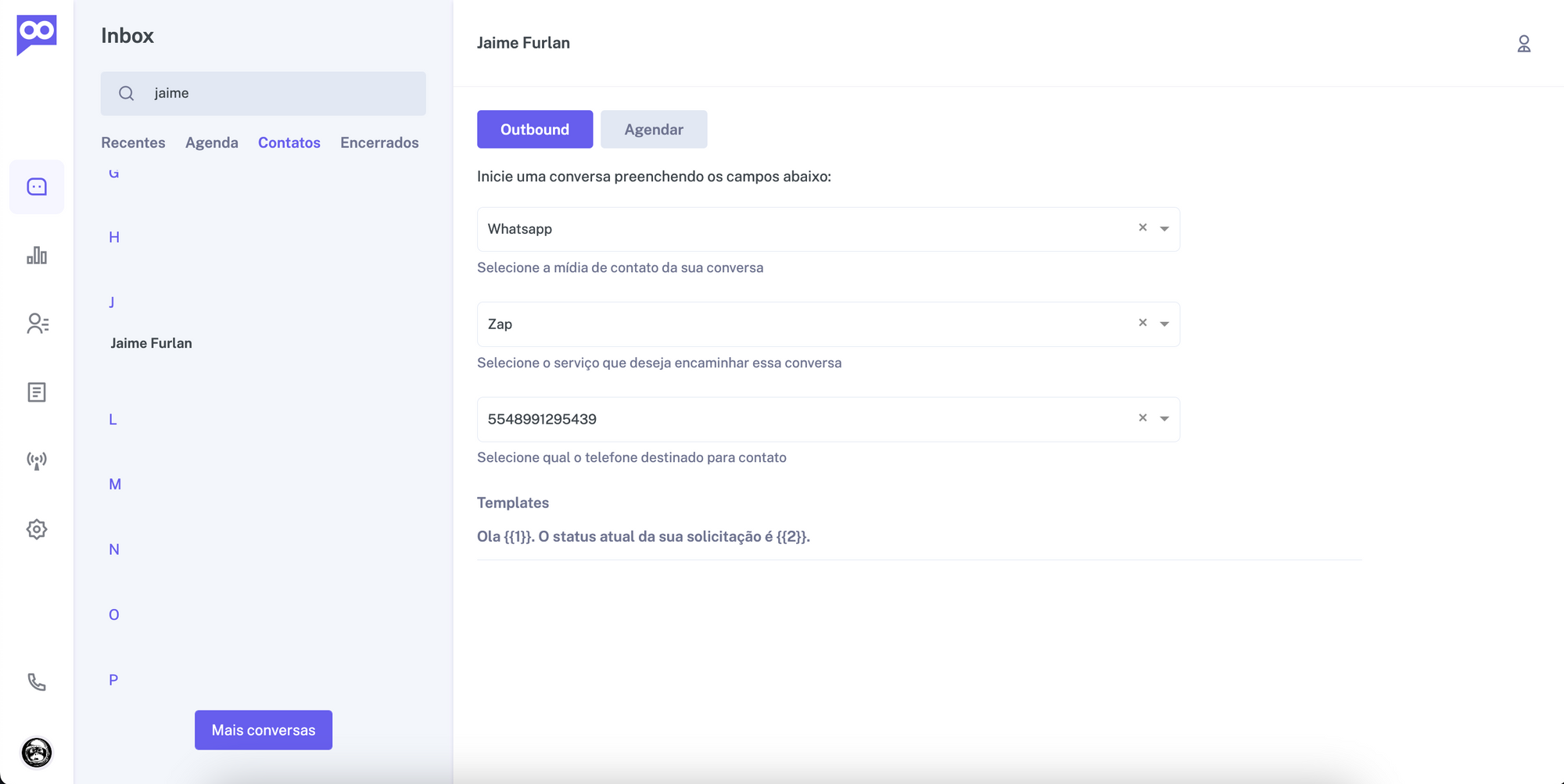Clear the Whatsapp media selection
This screenshot has height=784, width=1564.
pyautogui.click(x=1143, y=227)
